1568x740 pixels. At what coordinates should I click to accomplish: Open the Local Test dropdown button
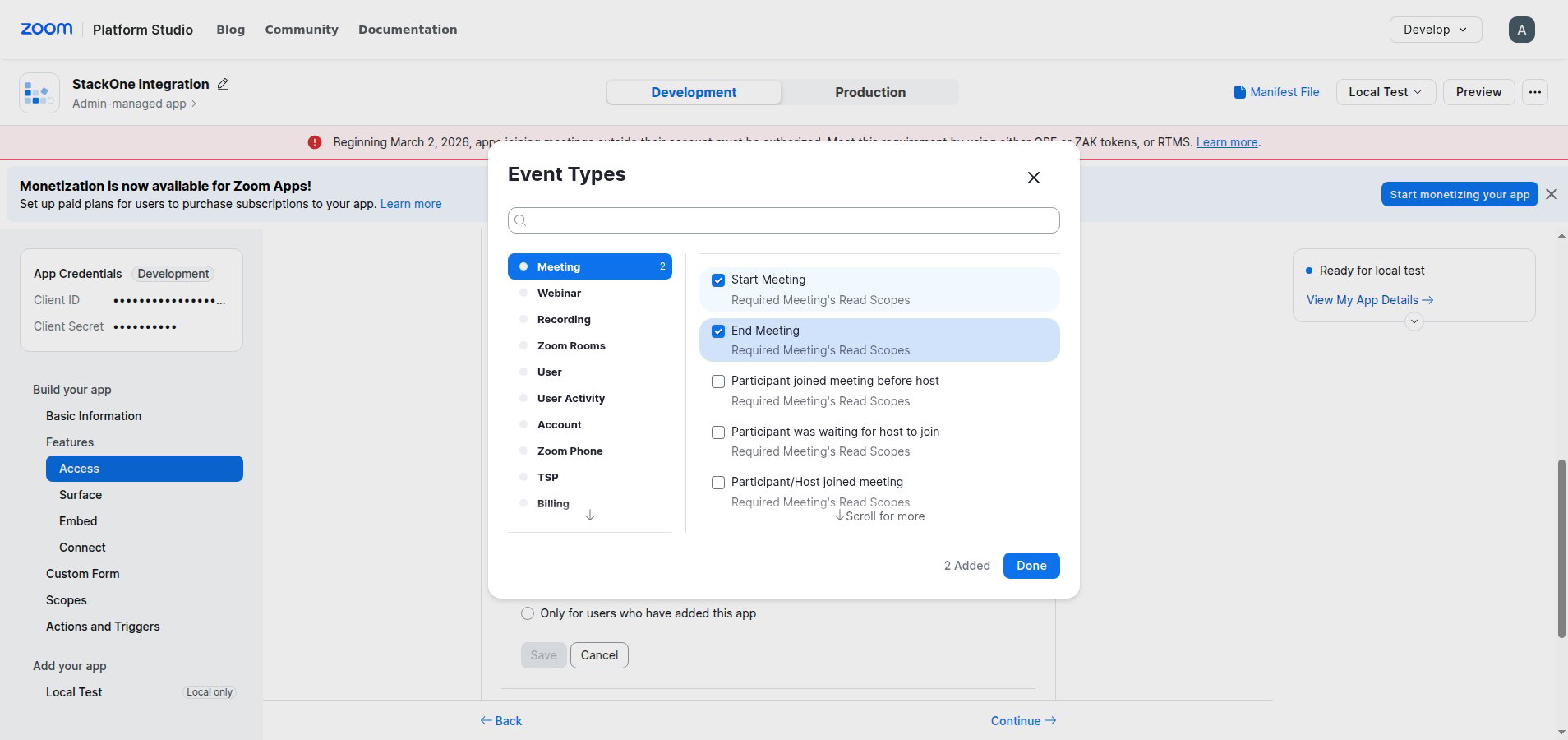tap(1386, 92)
